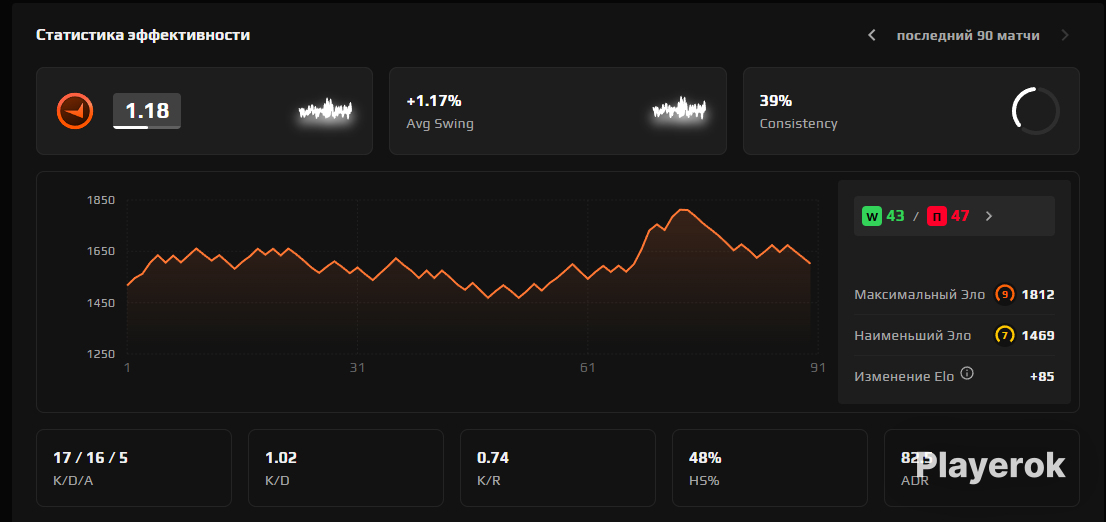This screenshot has height=522, width=1106.
Task: Open info icon next to Изменение Elo
Action: click(967, 373)
